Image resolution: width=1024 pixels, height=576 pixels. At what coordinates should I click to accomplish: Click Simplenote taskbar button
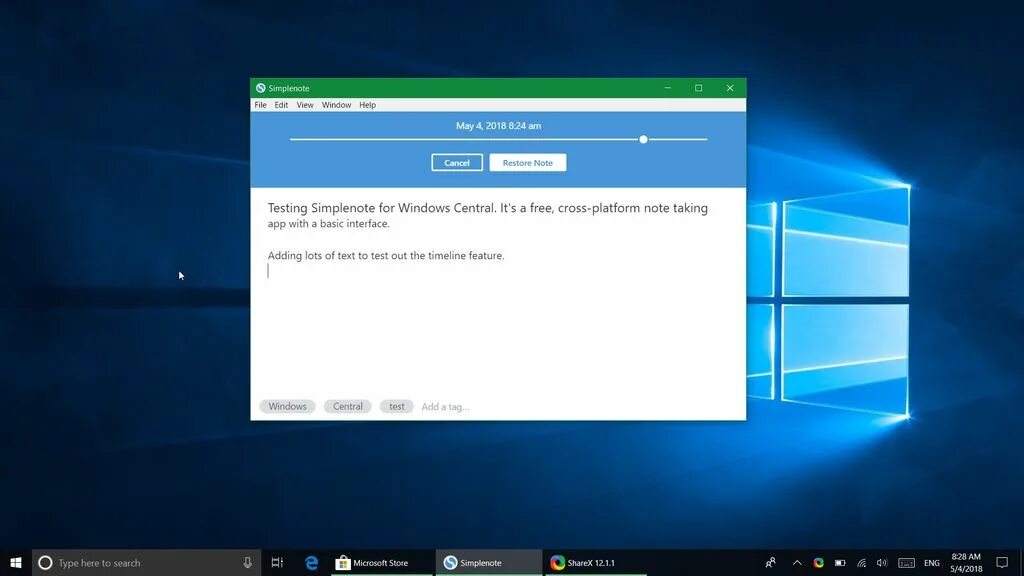click(x=488, y=562)
